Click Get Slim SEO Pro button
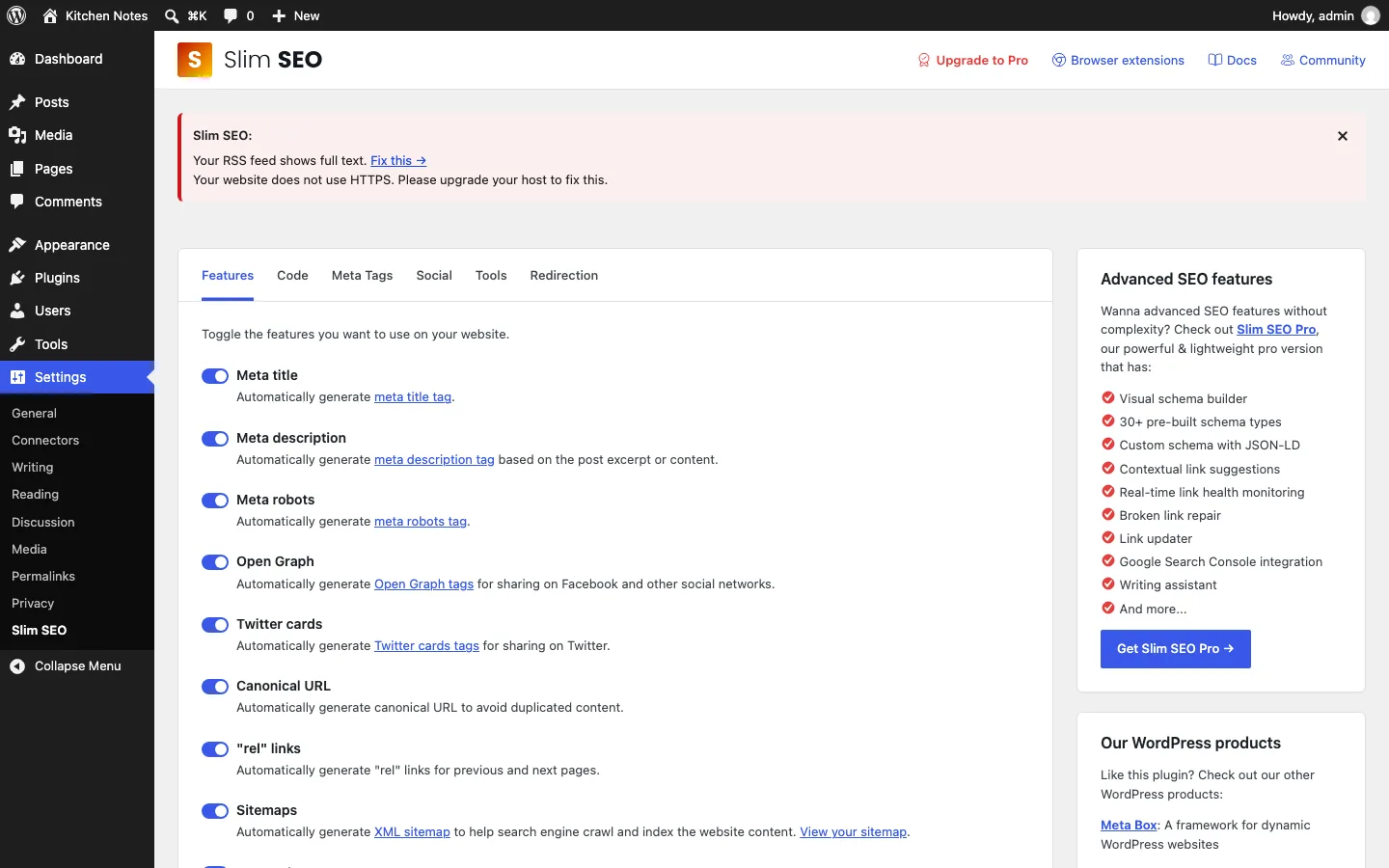 point(1176,649)
